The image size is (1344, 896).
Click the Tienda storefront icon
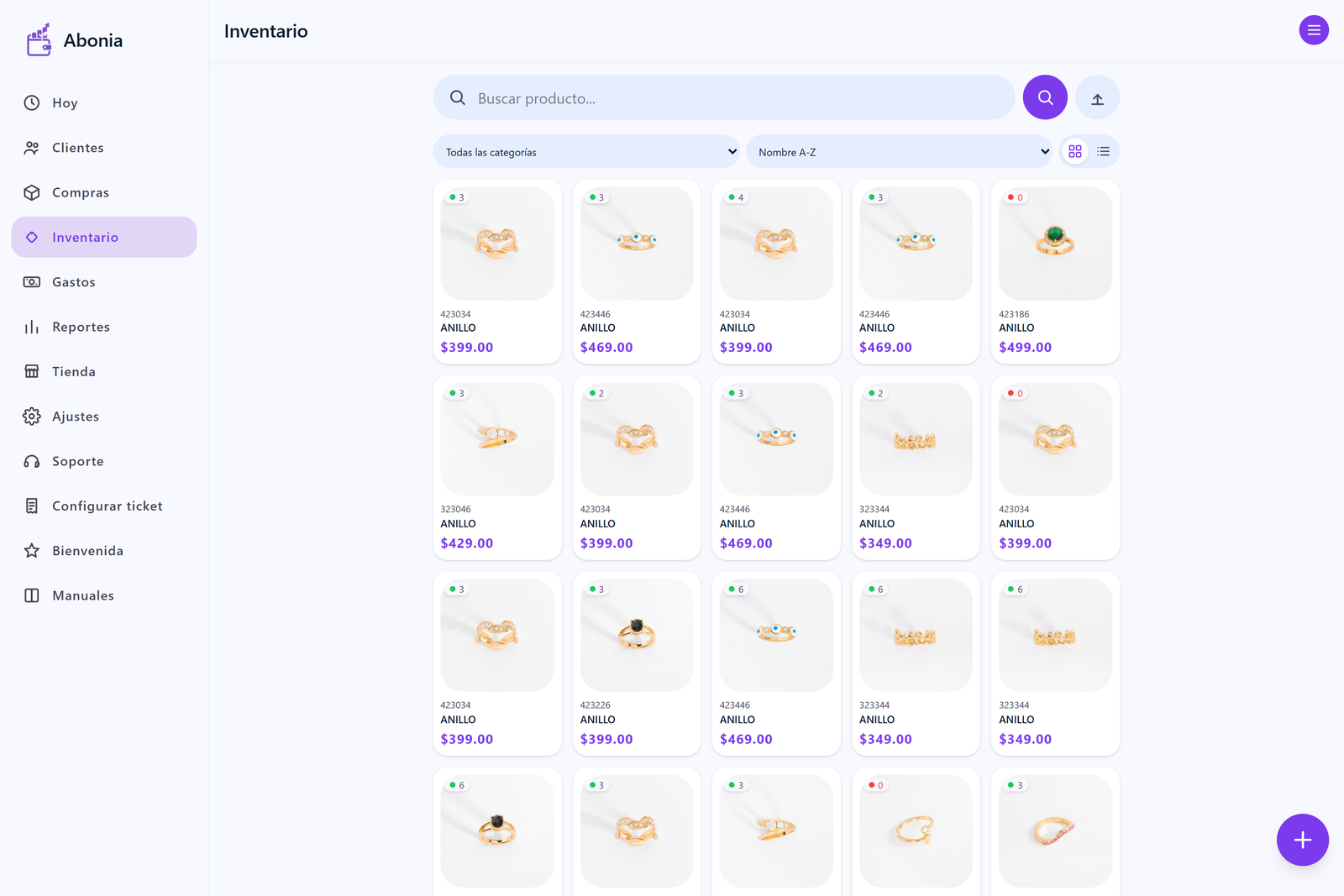32,371
